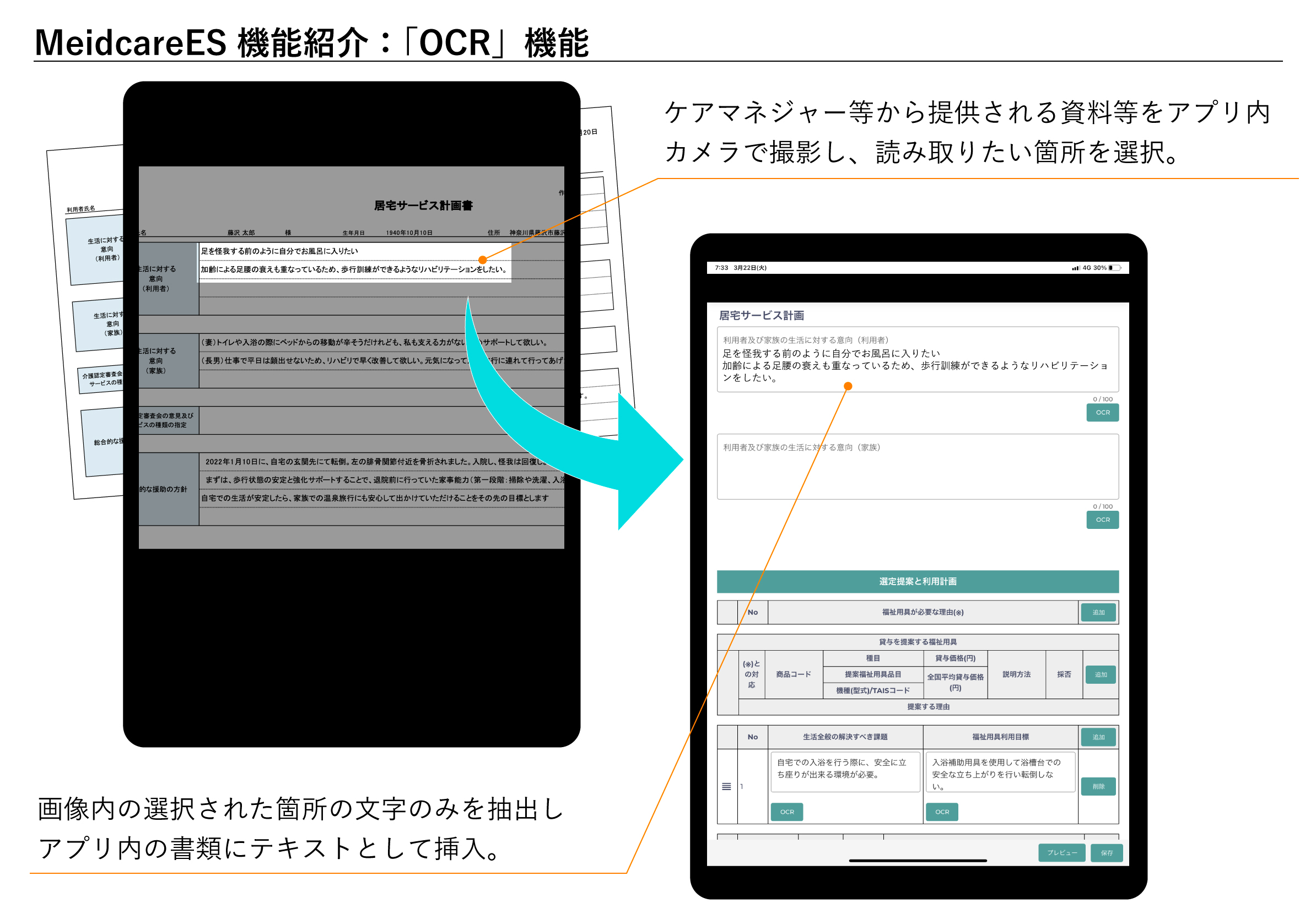The width and height of the screenshot is (1316, 919).
Task: Click the 種目 header cell
Action: pos(872,658)
